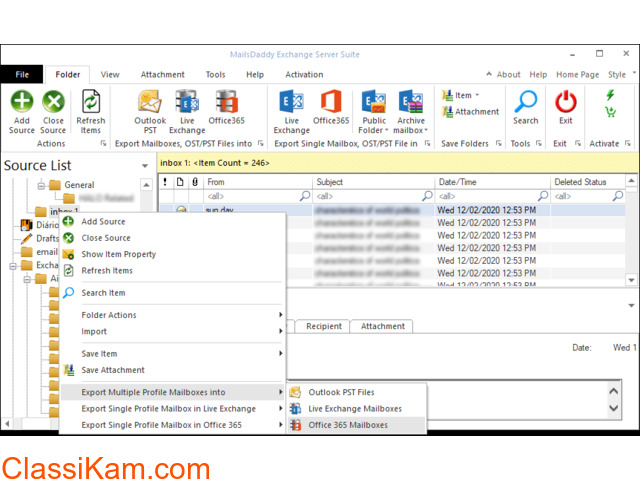
Task: Choose Save Attachment in context menu
Action: [113, 370]
